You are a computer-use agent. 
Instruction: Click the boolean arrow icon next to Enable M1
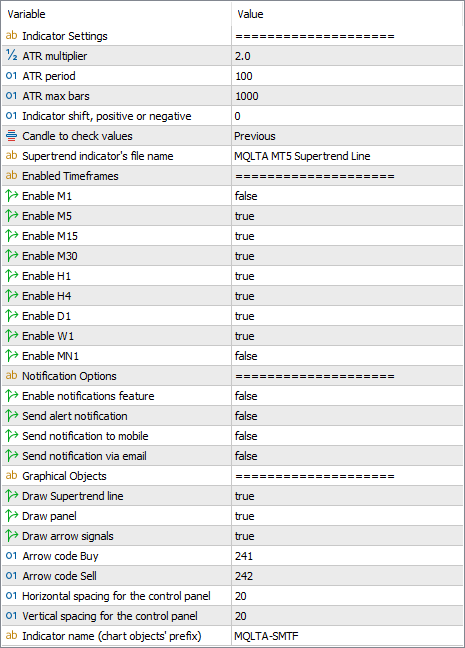tap(12, 195)
